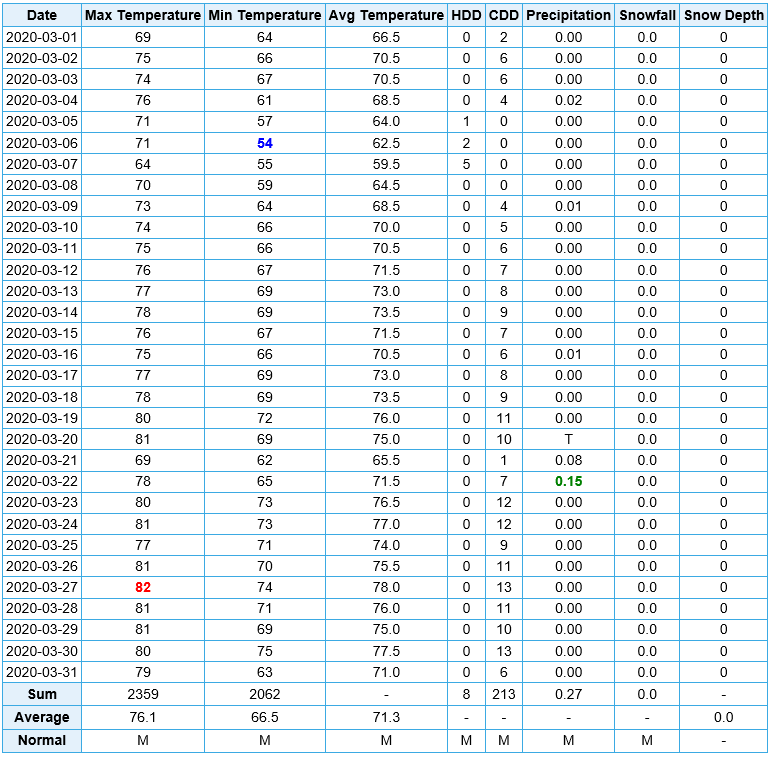
Task: Click the green precipitation value 0.15
Action: (568, 482)
